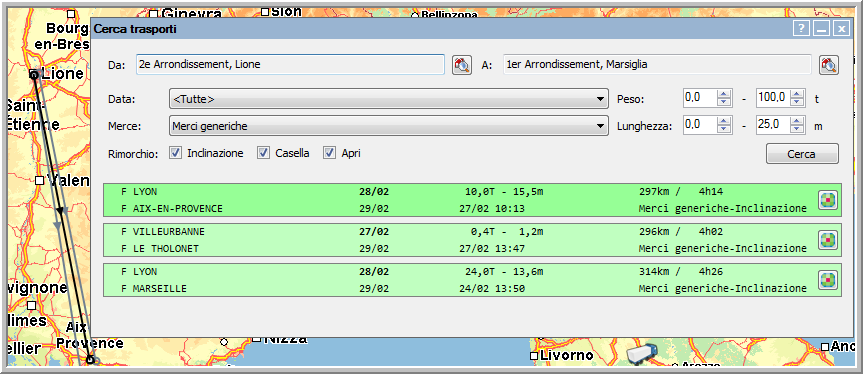Toggle the Inclinazione trailer checkbox
863x374 pixels.
176,153
